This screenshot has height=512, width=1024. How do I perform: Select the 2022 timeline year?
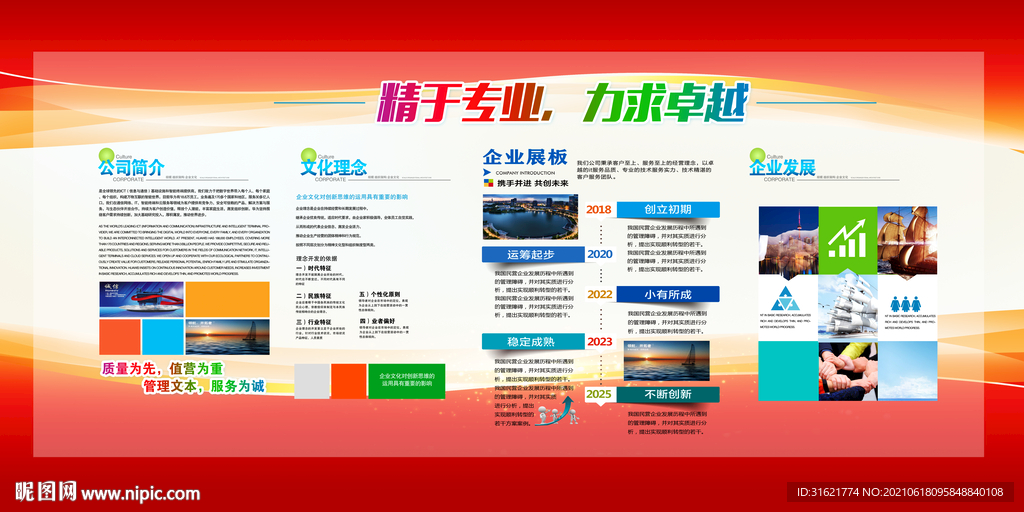tap(600, 294)
